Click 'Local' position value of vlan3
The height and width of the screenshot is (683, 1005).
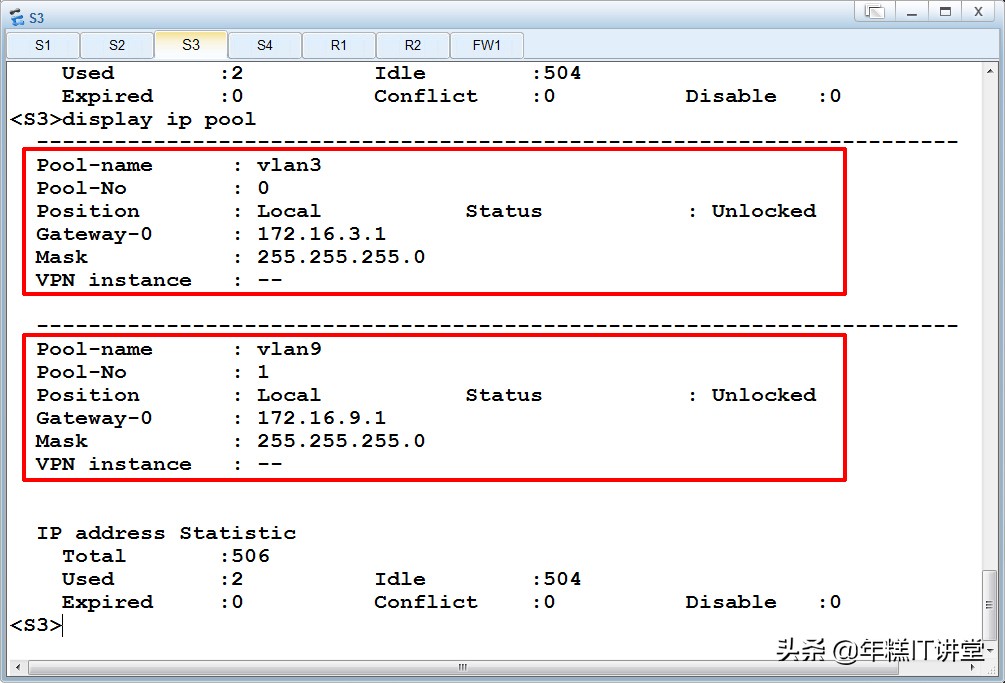[x=288, y=211]
